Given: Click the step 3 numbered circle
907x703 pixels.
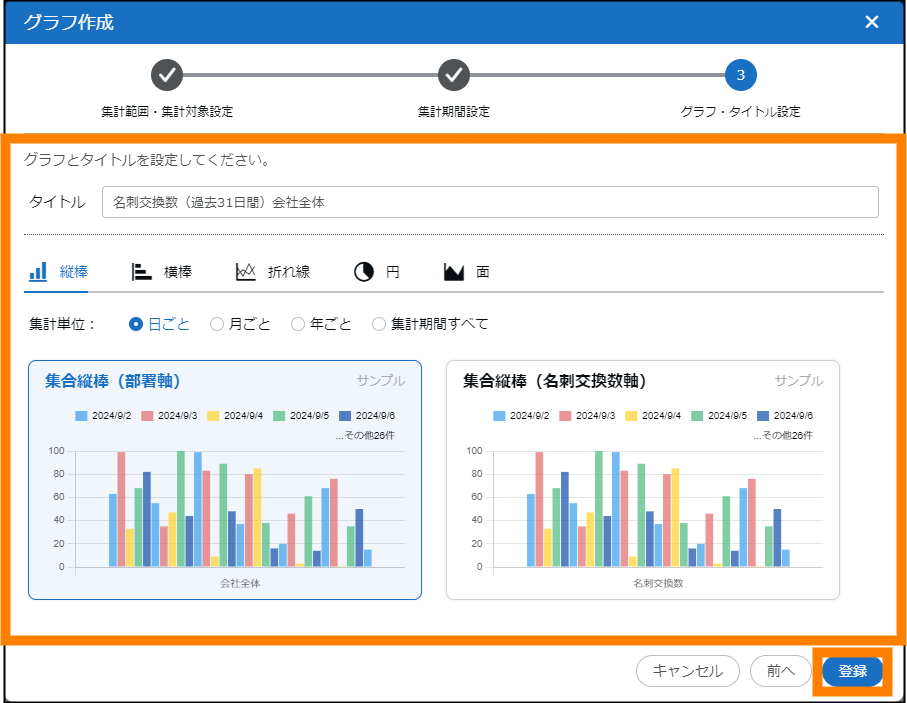Looking at the screenshot, I should point(740,75).
